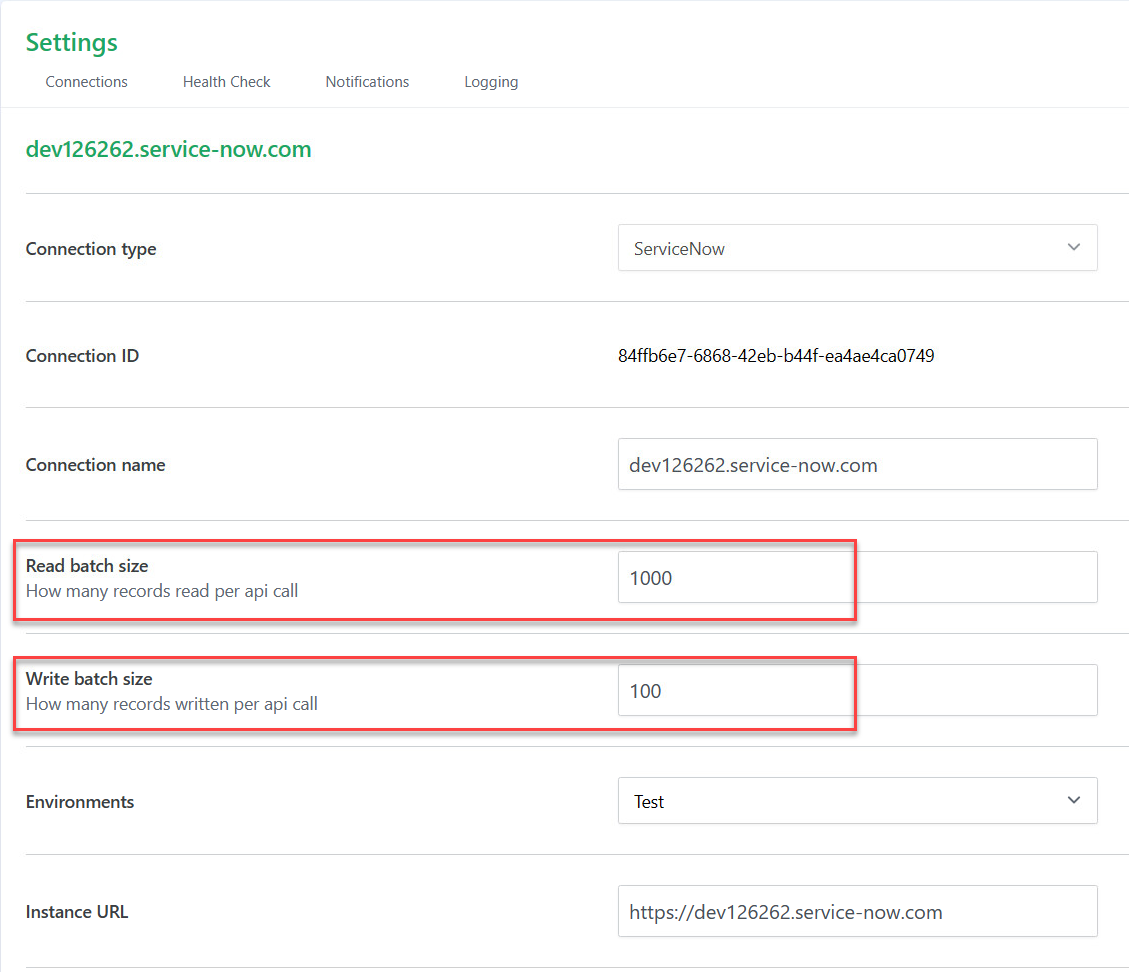Image resolution: width=1129 pixels, height=972 pixels.
Task: Go to the Logging tab
Action: tap(491, 82)
